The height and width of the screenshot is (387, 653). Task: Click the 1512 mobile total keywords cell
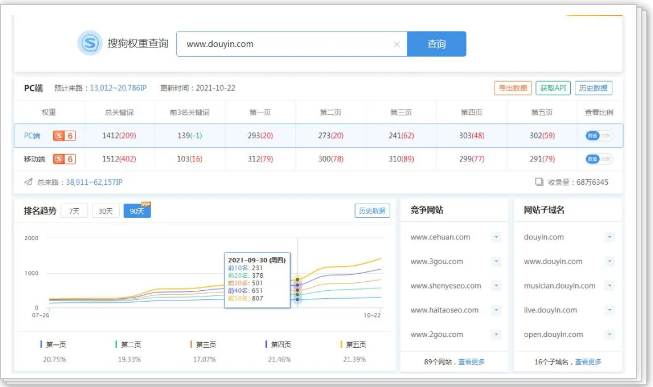click(119, 159)
